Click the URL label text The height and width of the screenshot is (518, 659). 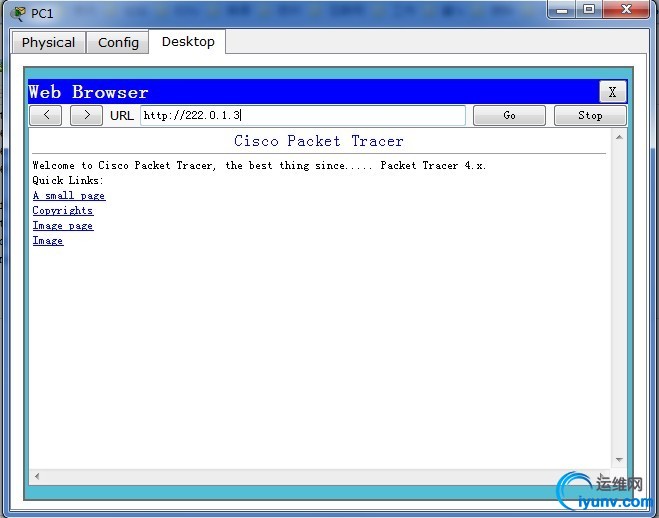pyautogui.click(x=121, y=116)
